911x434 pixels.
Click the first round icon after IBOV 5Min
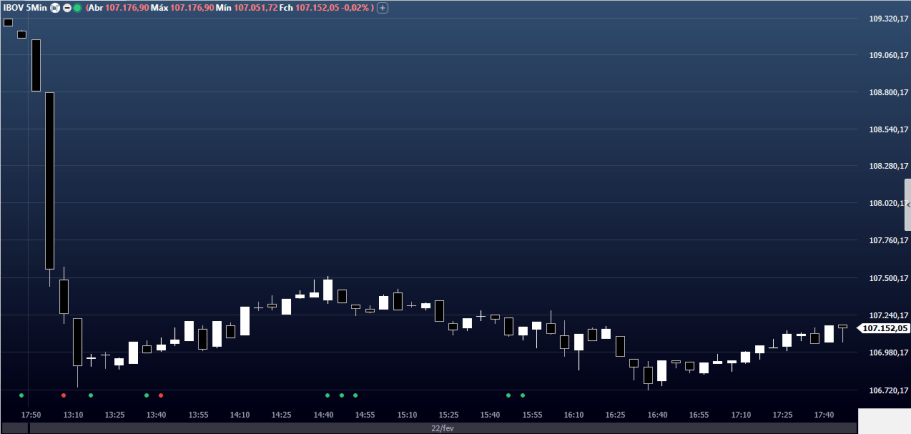coord(56,8)
